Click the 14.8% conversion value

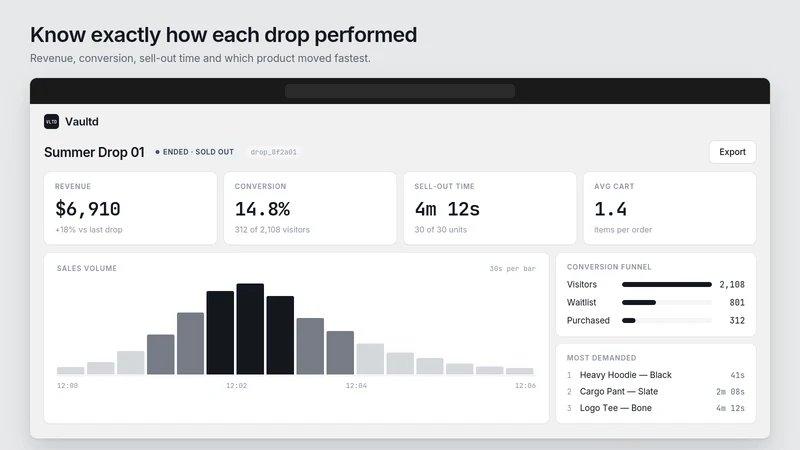tap(262, 209)
